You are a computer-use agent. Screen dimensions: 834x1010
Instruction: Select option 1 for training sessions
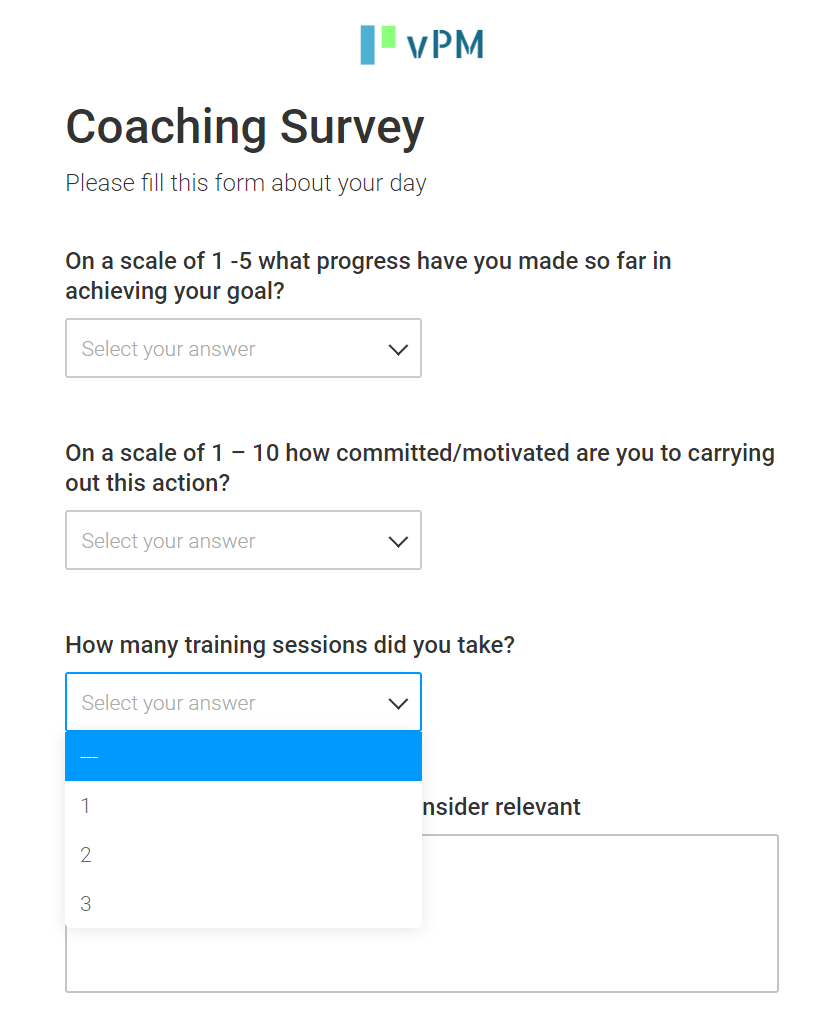click(x=243, y=805)
